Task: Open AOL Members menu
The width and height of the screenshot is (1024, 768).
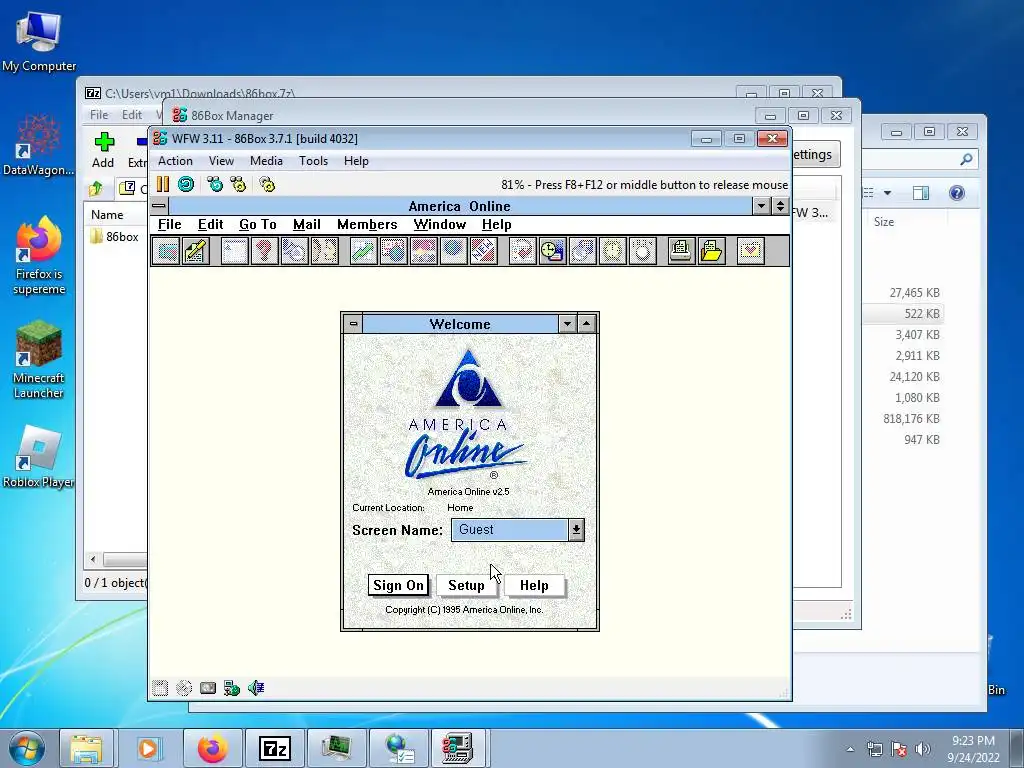Action: [x=367, y=225]
